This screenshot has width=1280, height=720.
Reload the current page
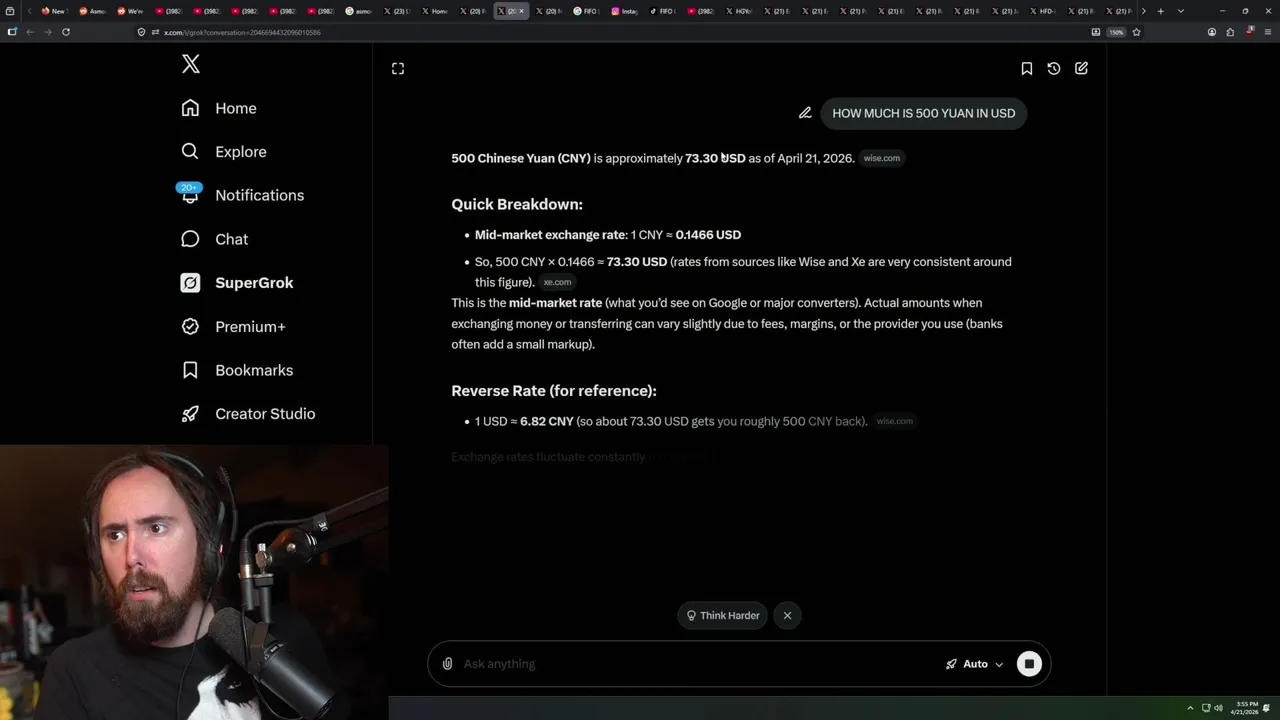pos(66,32)
